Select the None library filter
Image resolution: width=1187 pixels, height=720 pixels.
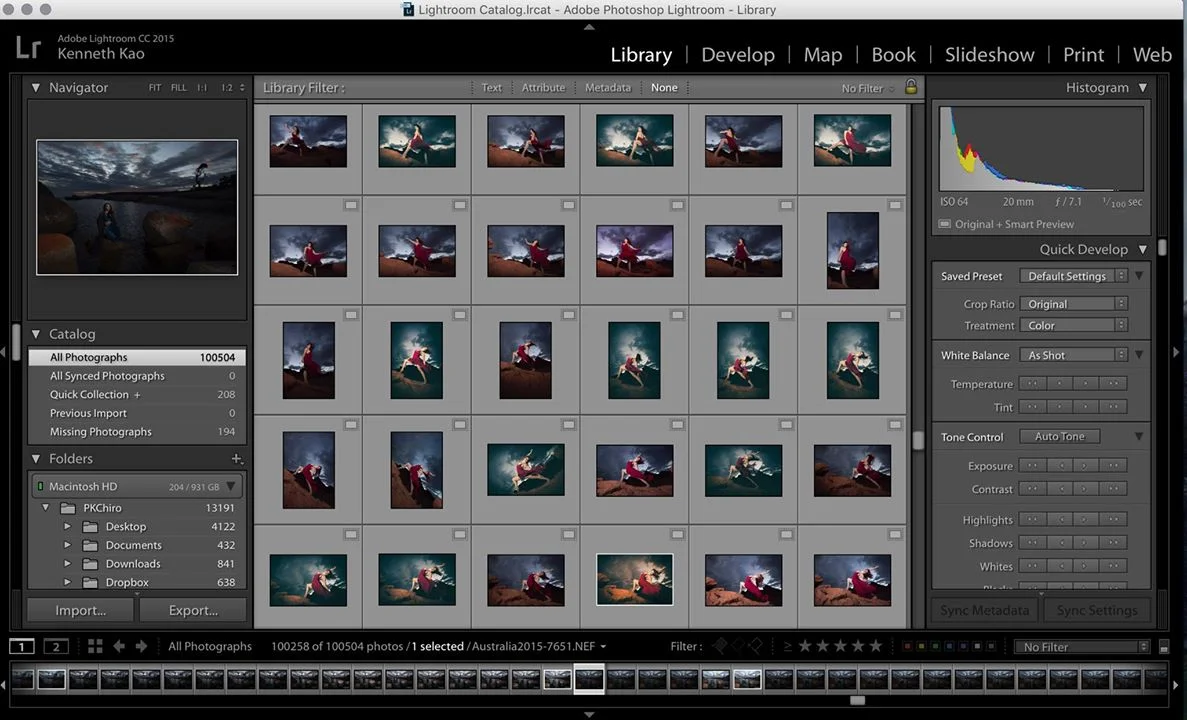coord(664,88)
